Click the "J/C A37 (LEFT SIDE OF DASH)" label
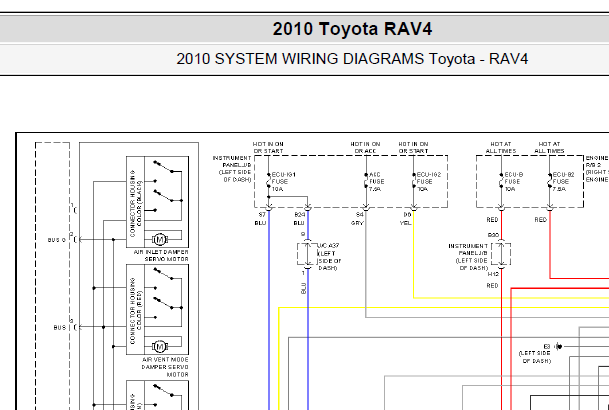Screen dimensions: 609x410 click(x=329, y=257)
